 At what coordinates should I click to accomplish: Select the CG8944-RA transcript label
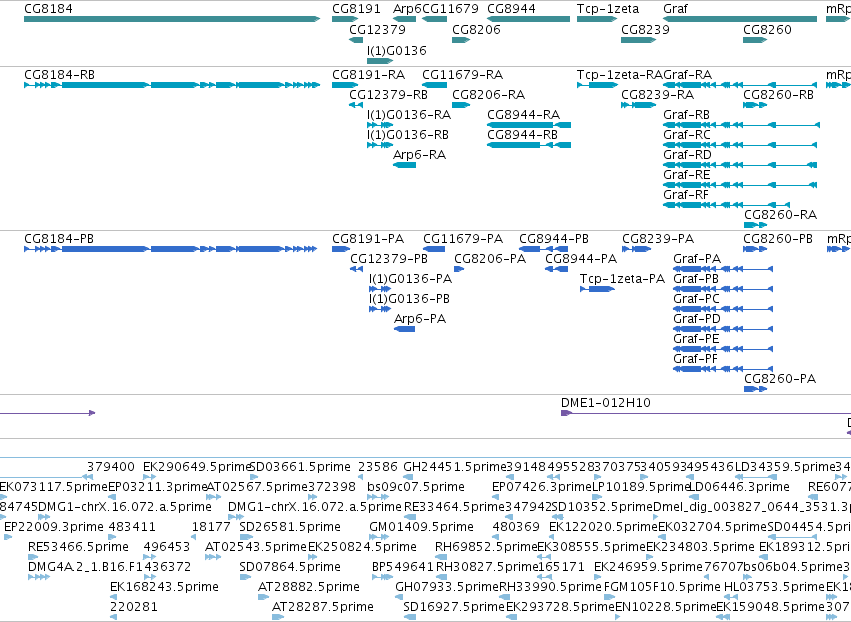[x=523, y=115]
